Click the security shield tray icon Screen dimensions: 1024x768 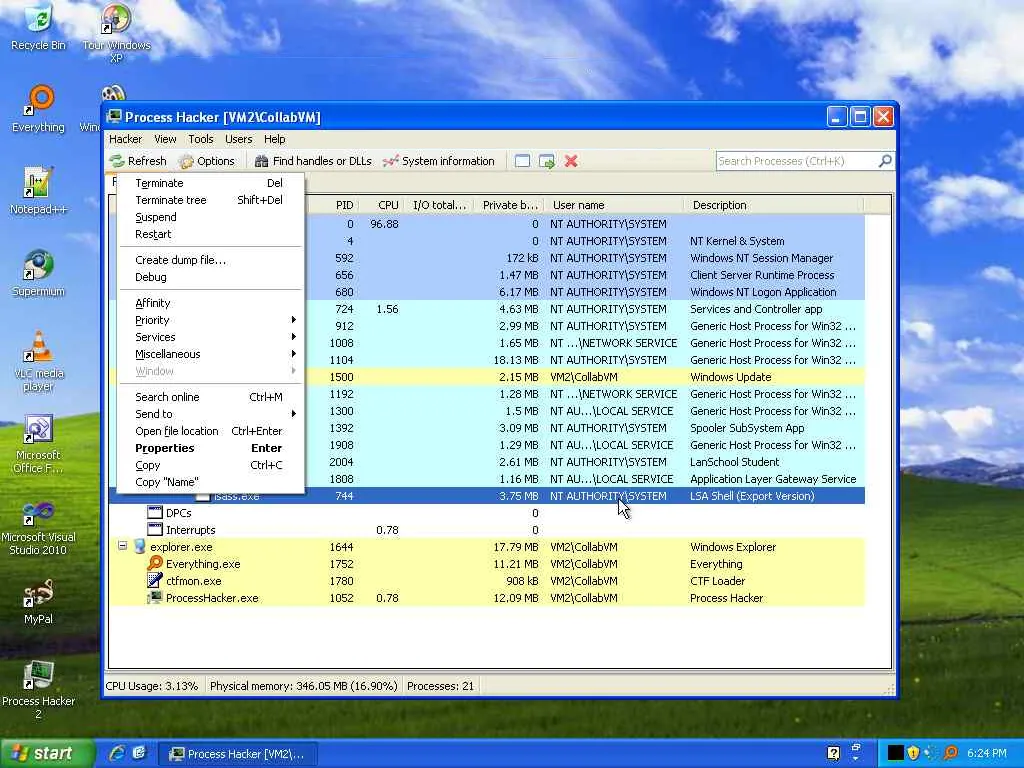click(x=913, y=753)
